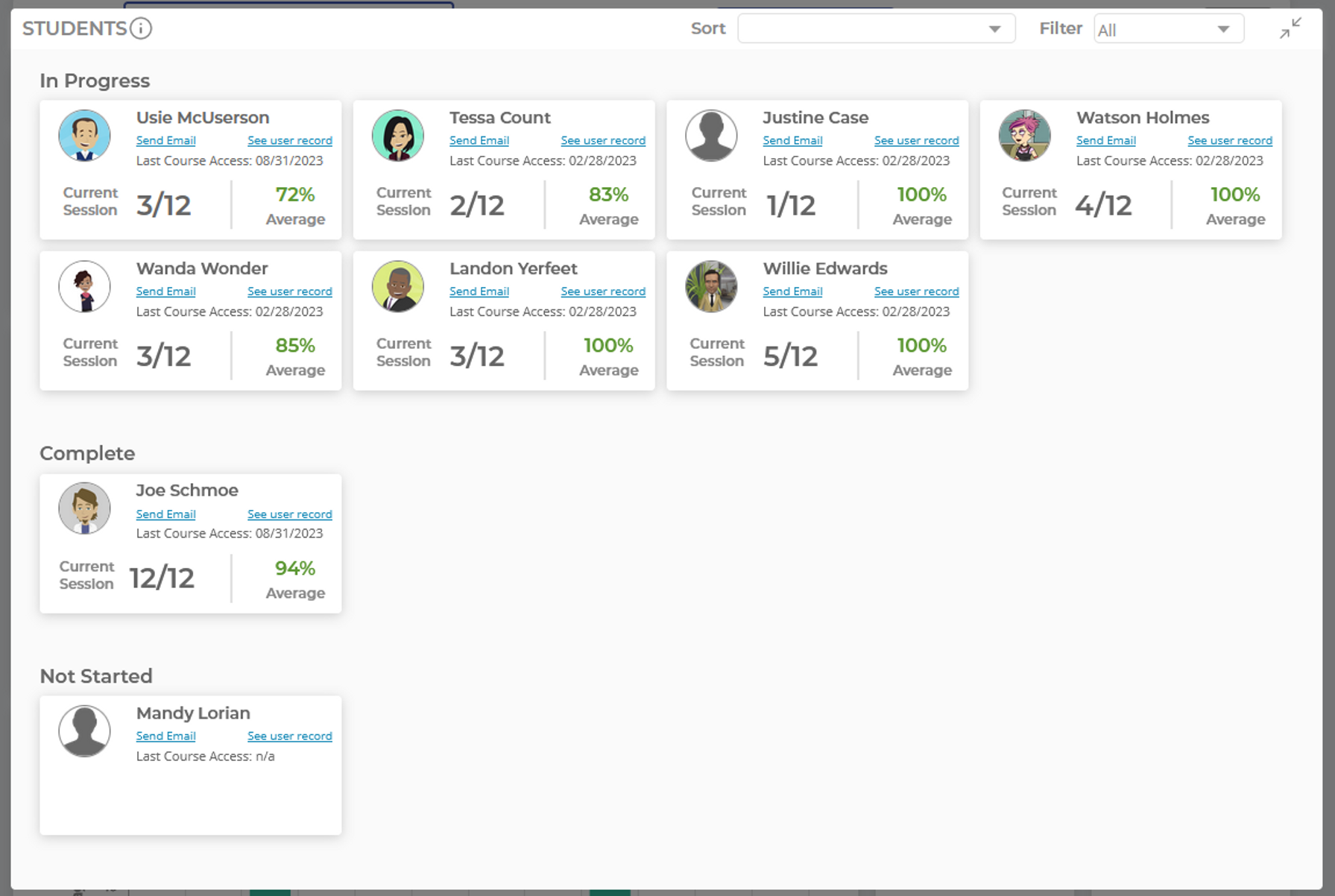Click the name Usie McUserson

click(203, 118)
